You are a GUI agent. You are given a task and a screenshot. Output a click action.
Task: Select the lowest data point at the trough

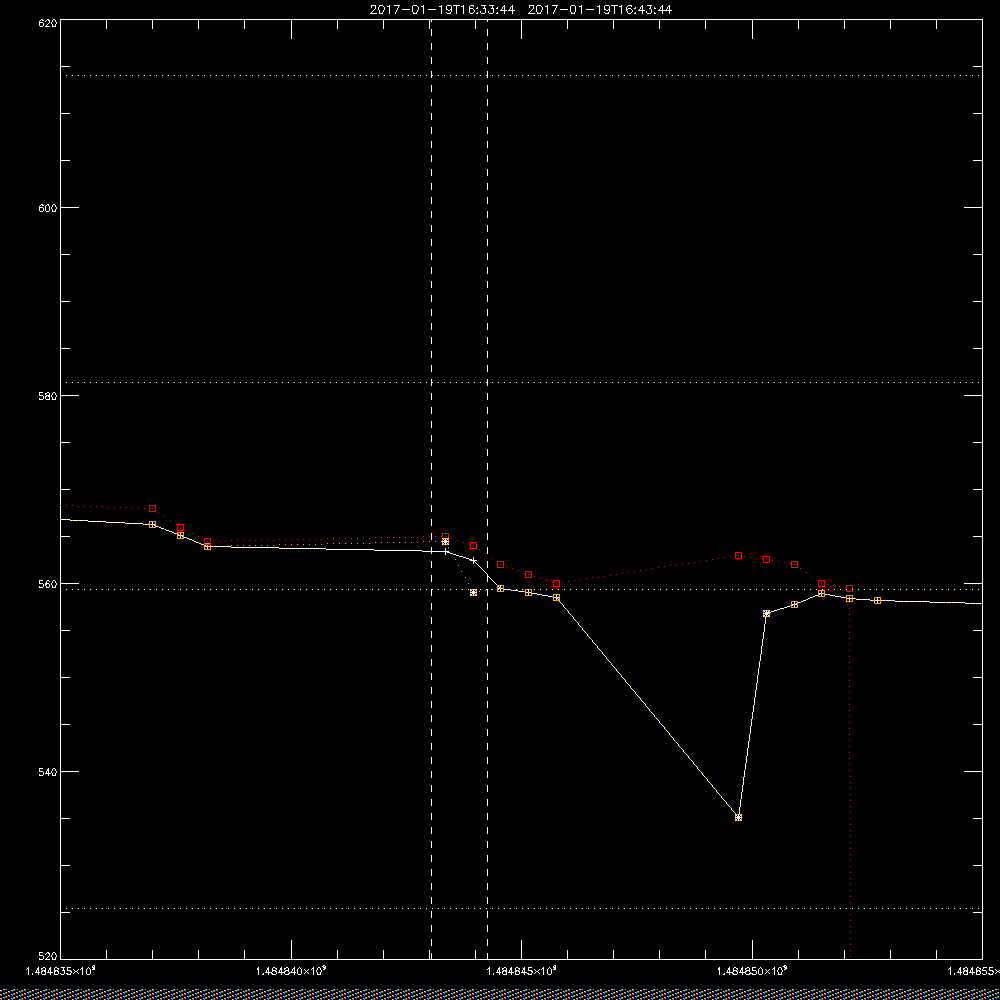tap(739, 818)
